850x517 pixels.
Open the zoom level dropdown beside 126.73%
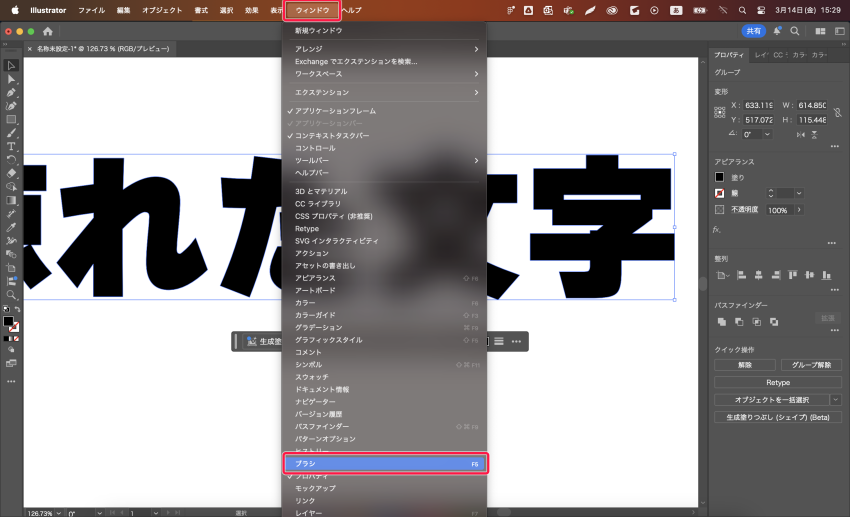[59, 513]
